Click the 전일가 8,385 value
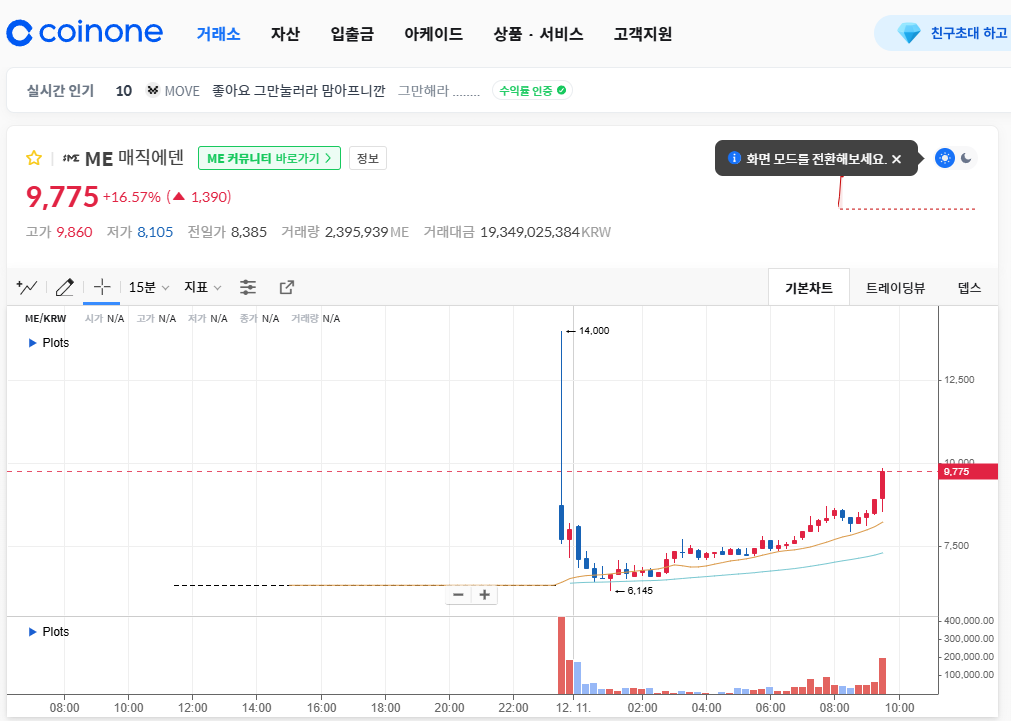 (249, 232)
